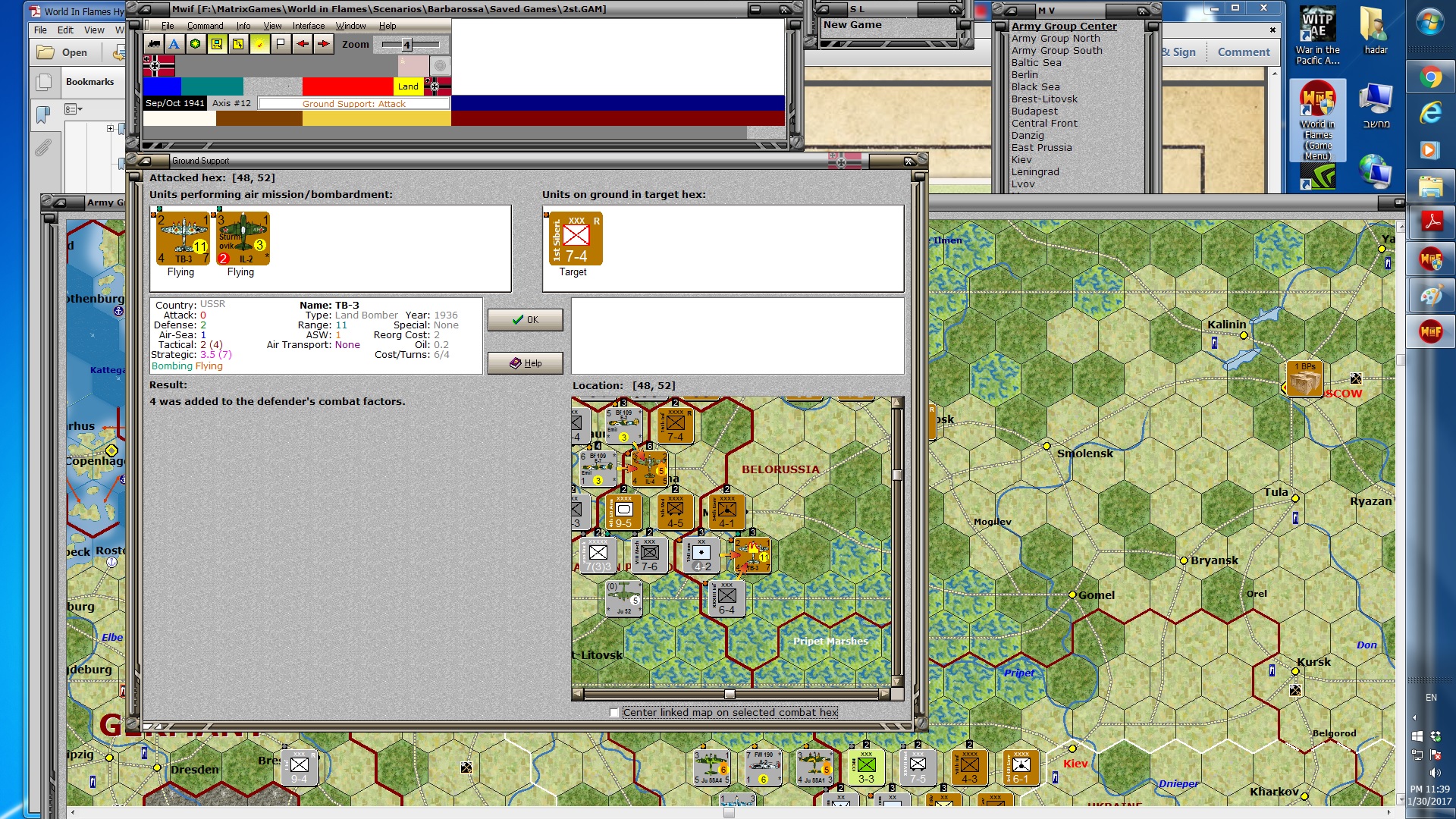Click the New Game entry in S L window
The image size is (1456, 819).
coord(852,25)
